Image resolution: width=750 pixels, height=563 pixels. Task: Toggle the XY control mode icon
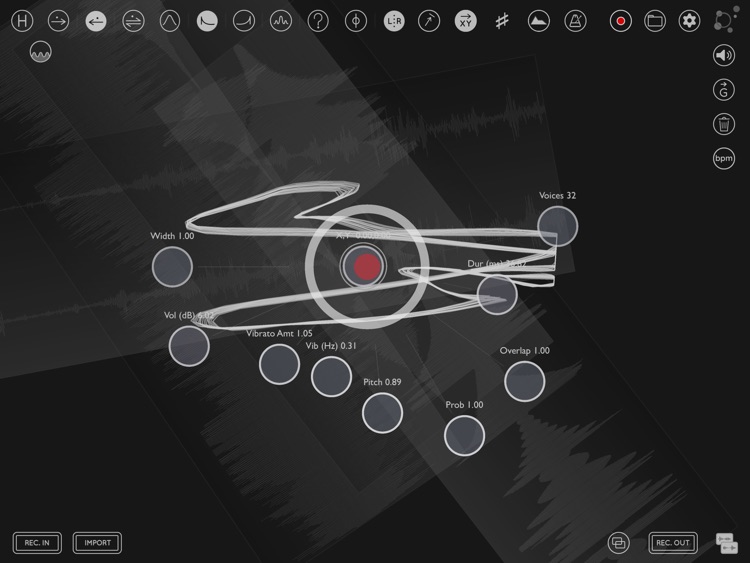tap(465, 21)
